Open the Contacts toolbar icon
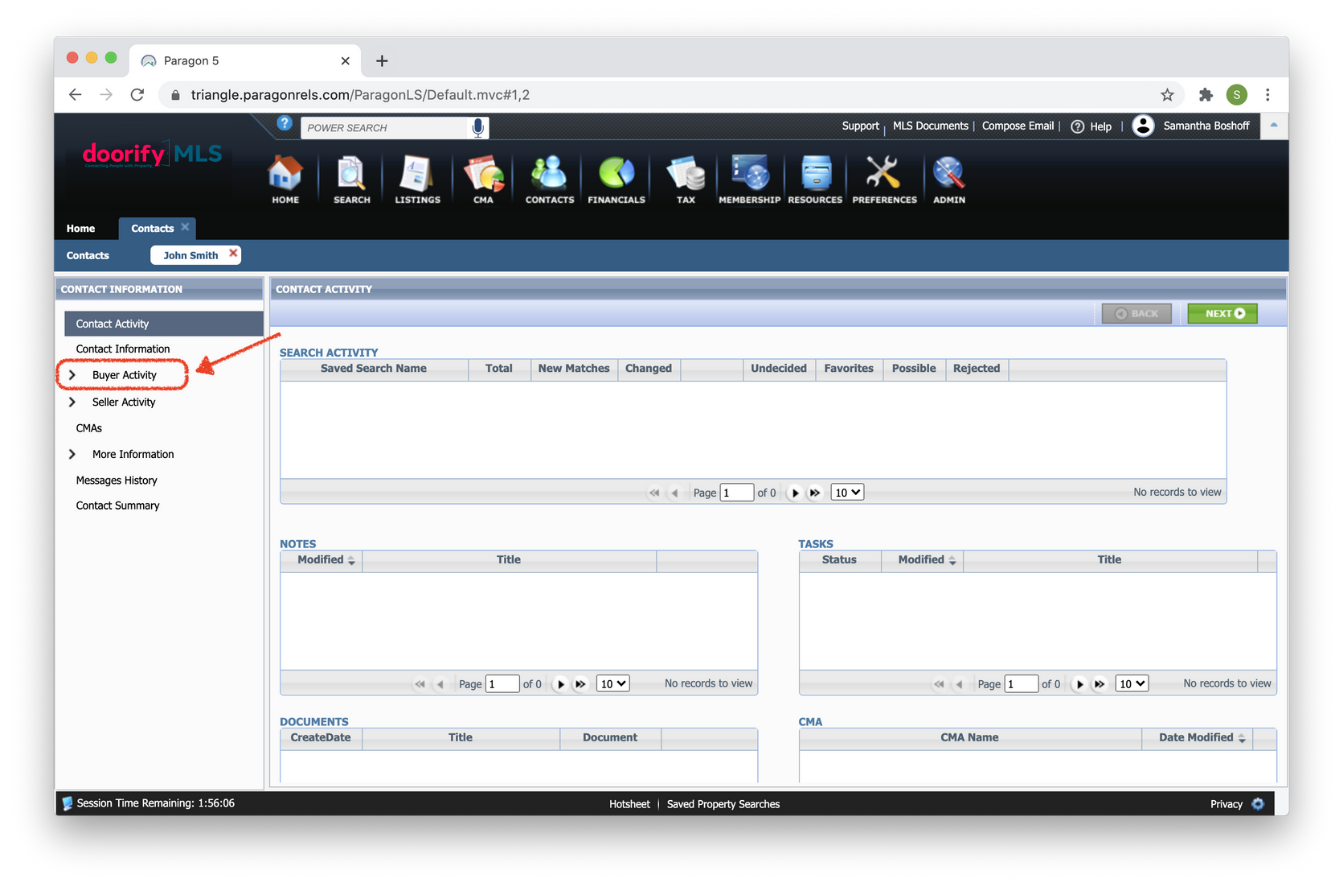 pyautogui.click(x=549, y=180)
